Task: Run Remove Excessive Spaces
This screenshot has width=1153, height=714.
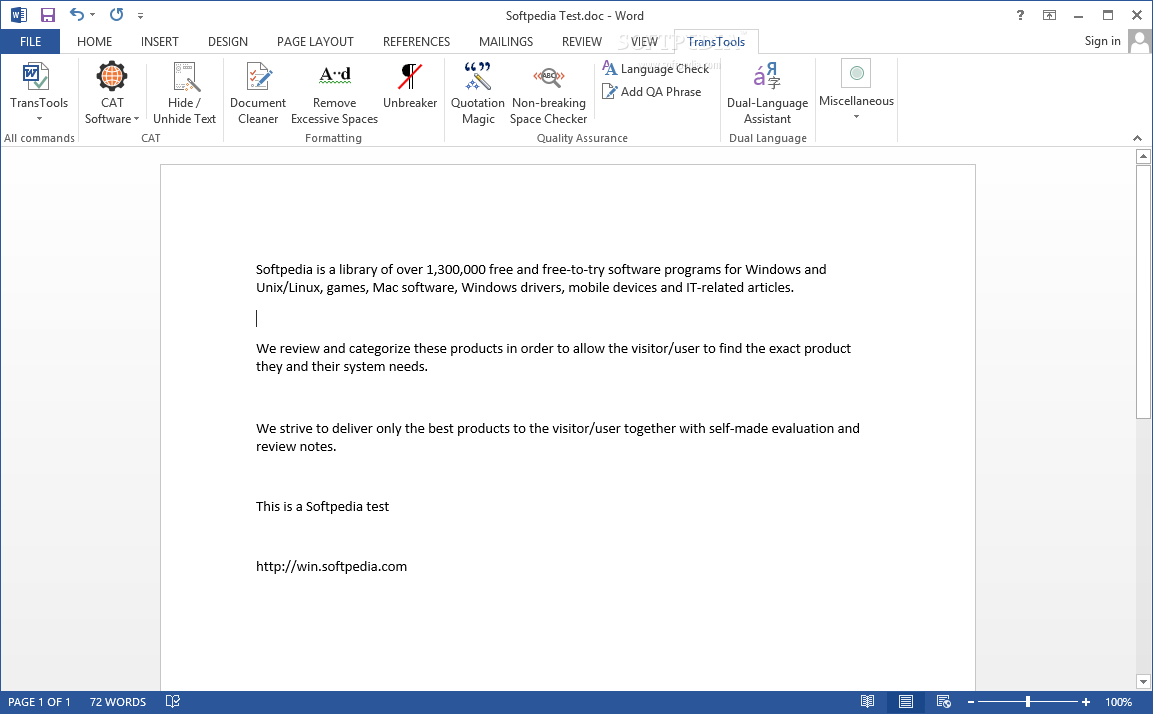Action: pos(335,93)
